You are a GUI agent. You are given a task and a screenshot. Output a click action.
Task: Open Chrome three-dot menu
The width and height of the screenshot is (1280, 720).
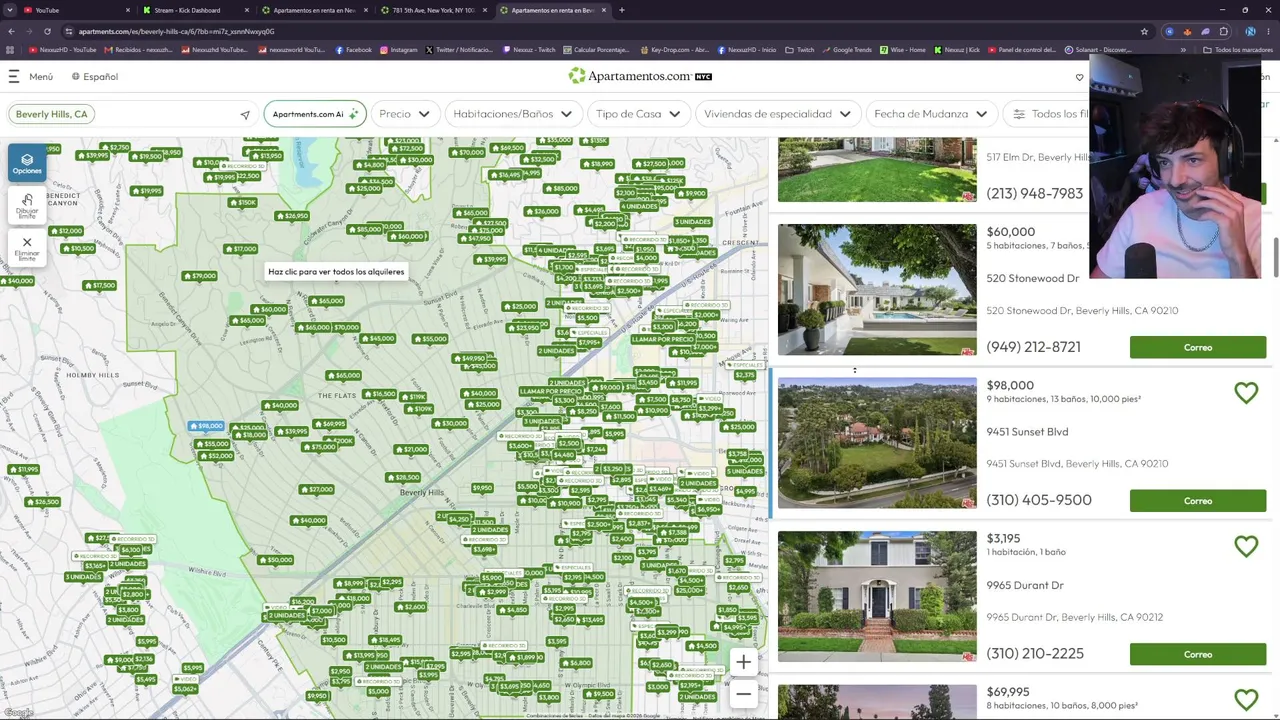click(x=1269, y=31)
